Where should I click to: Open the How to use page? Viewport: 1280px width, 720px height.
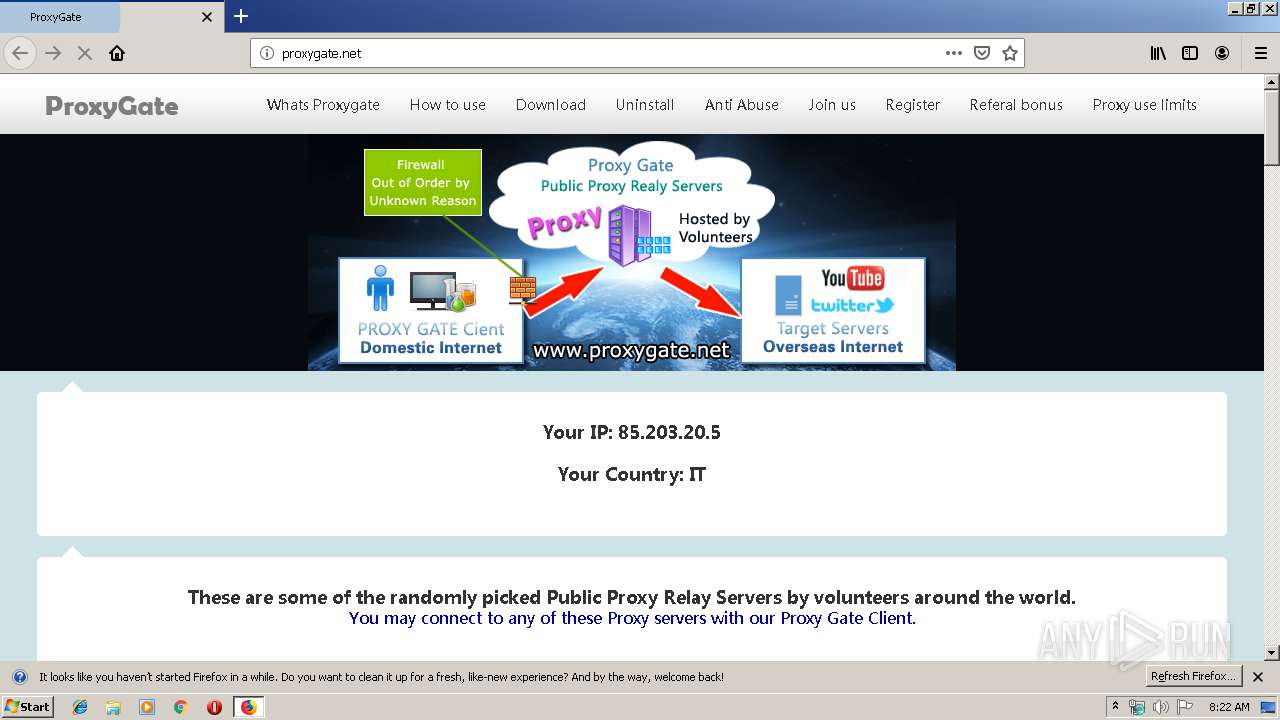(448, 105)
